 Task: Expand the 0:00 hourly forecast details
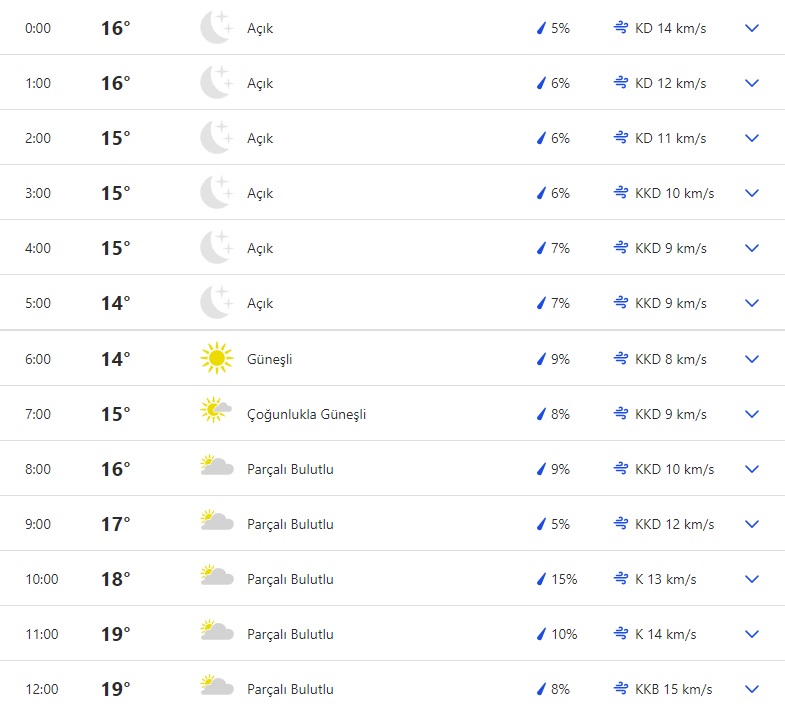coord(752,28)
